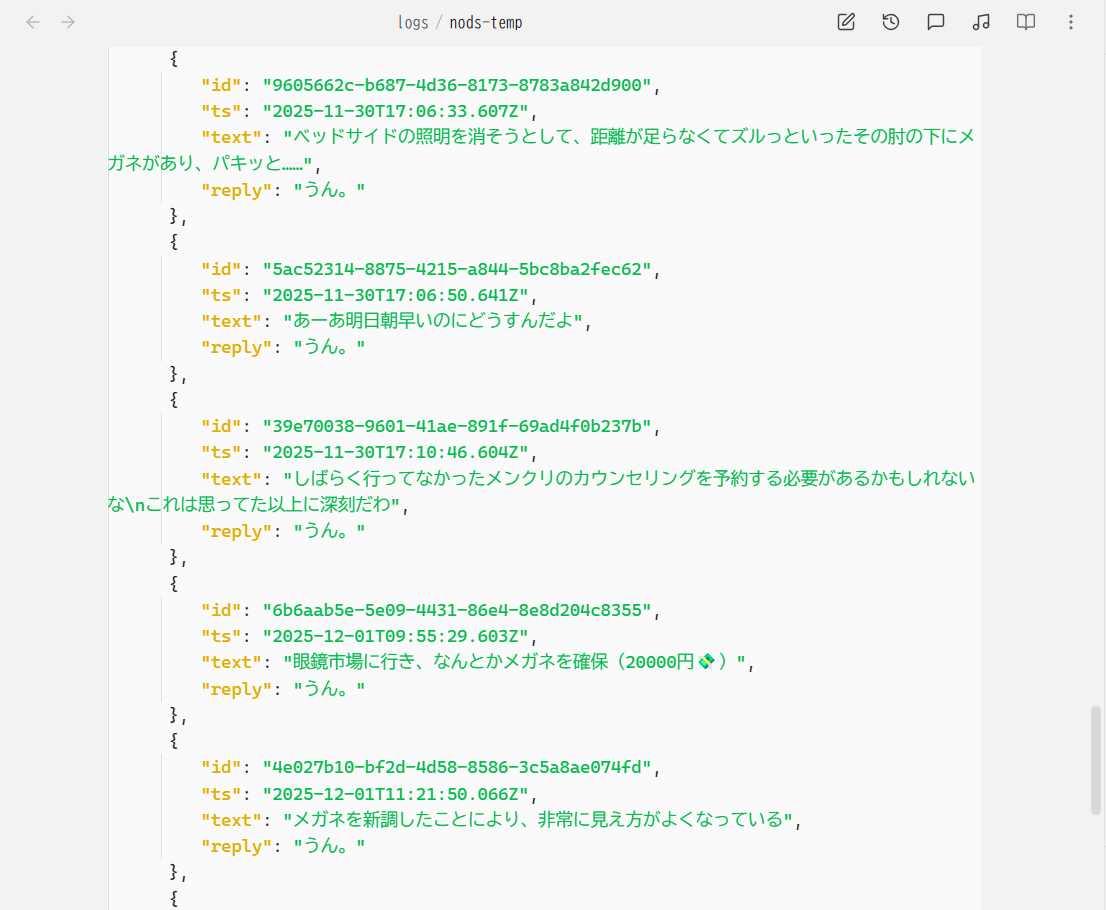1106x910 pixels.
Task: Click id value 9605662c-b687-4d36-8173-8783a842d900
Action: tap(457, 85)
